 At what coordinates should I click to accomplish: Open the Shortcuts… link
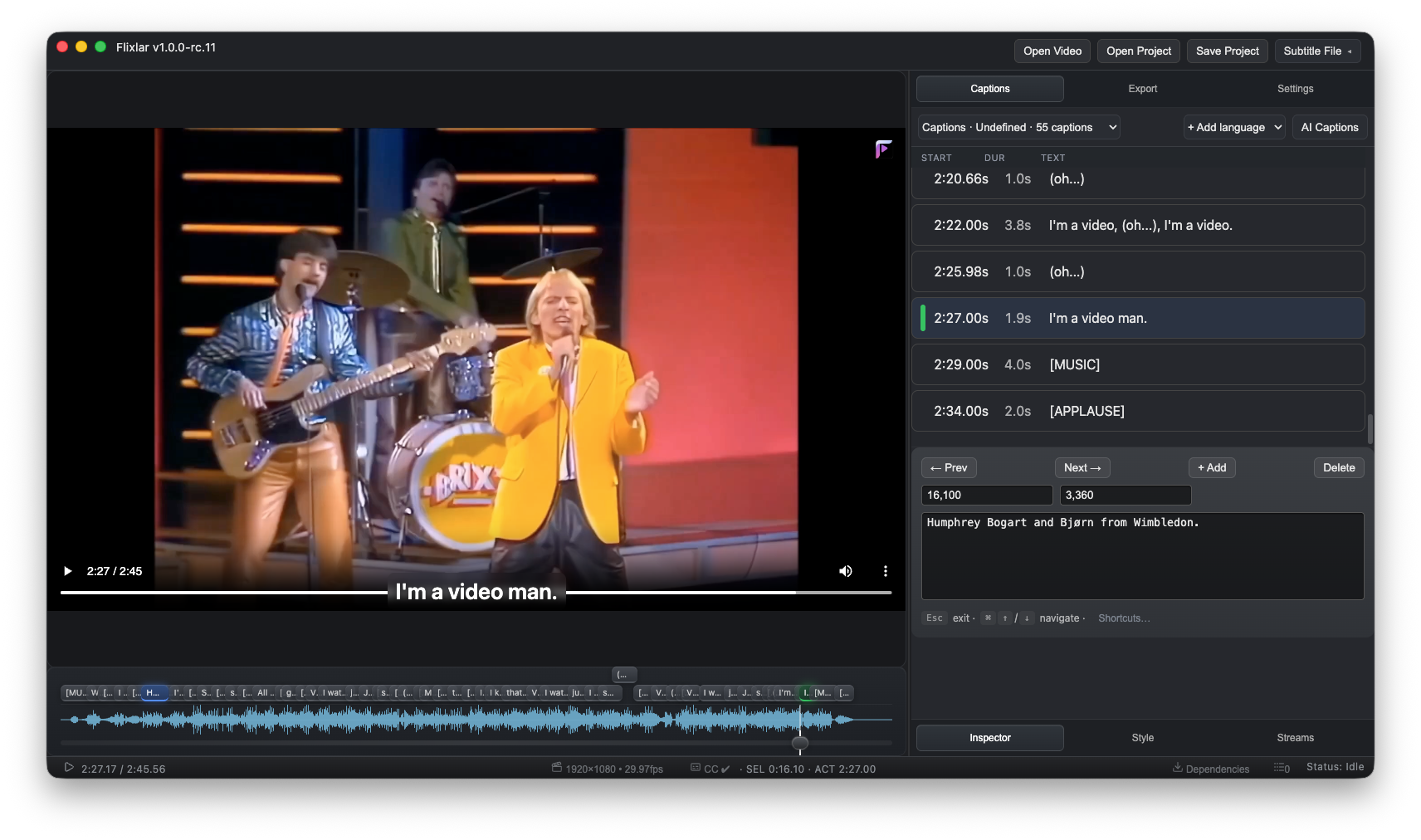pos(1124,618)
